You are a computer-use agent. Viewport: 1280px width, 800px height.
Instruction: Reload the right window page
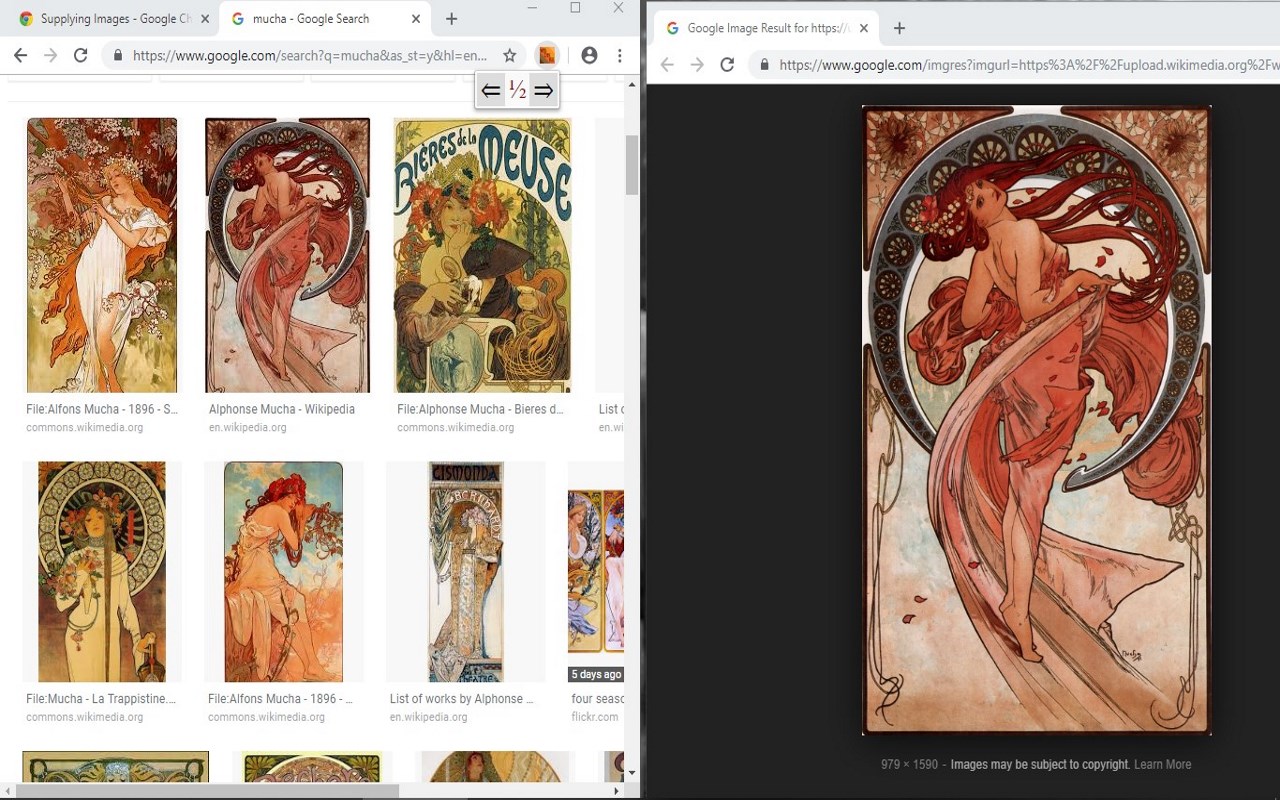(x=728, y=65)
